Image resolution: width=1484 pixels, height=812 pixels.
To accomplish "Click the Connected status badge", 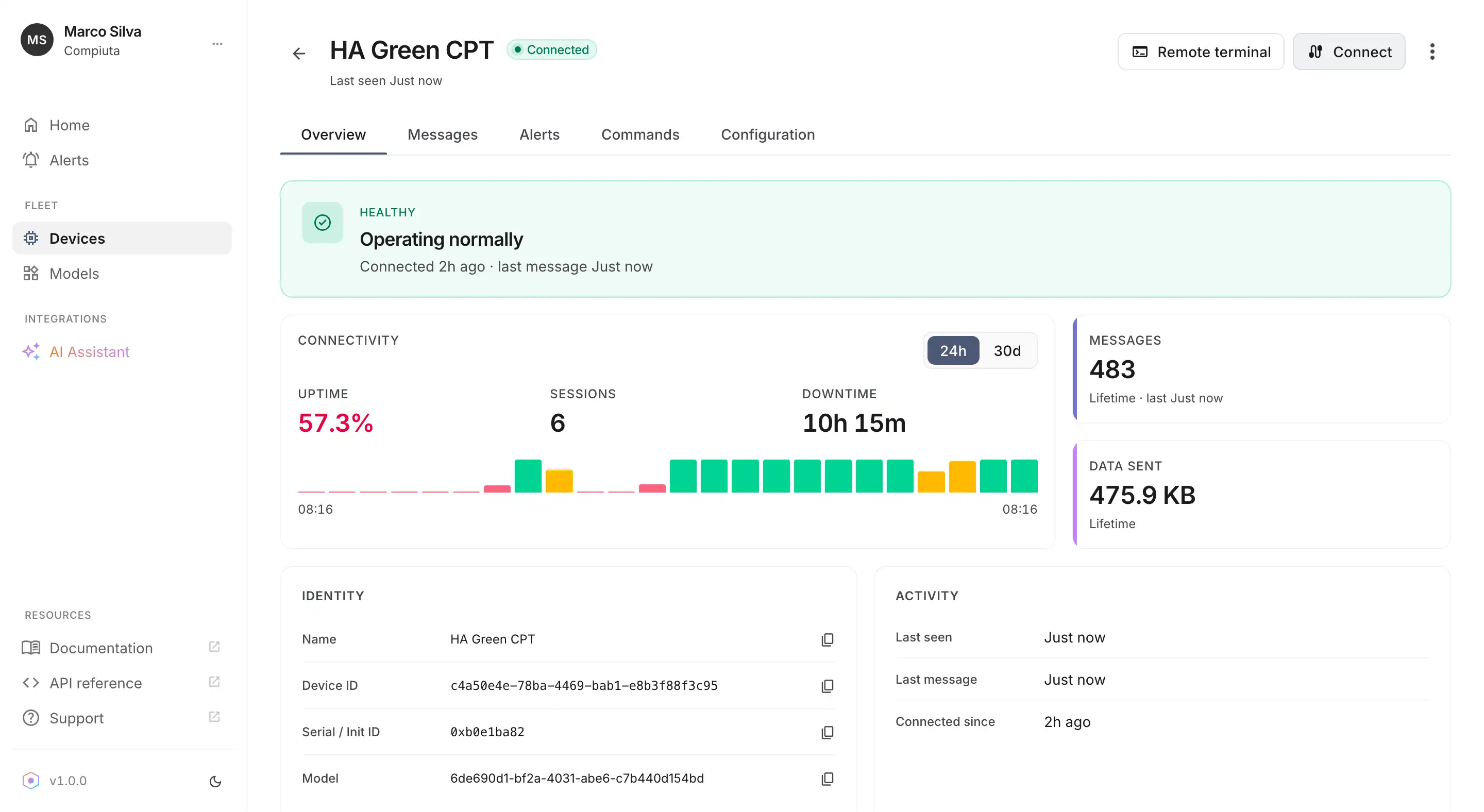I will pyautogui.click(x=552, y=50).
